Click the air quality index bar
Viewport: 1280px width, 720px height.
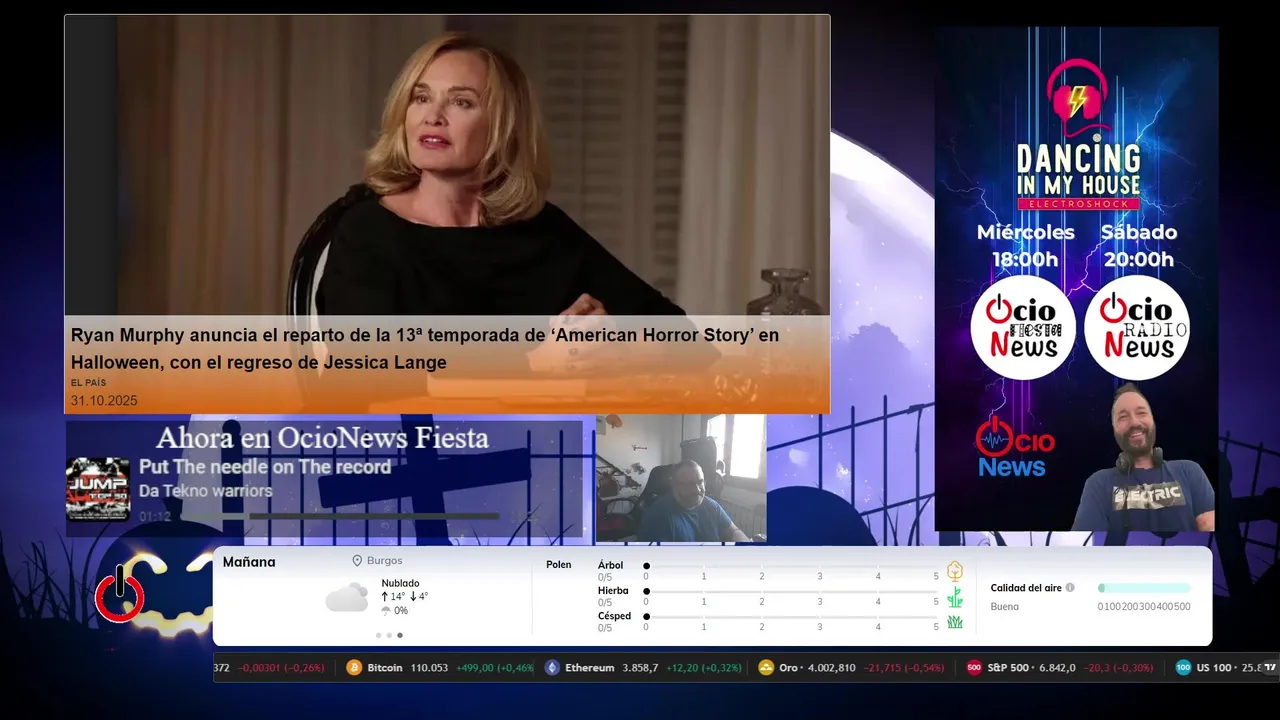click(1144, 588)
